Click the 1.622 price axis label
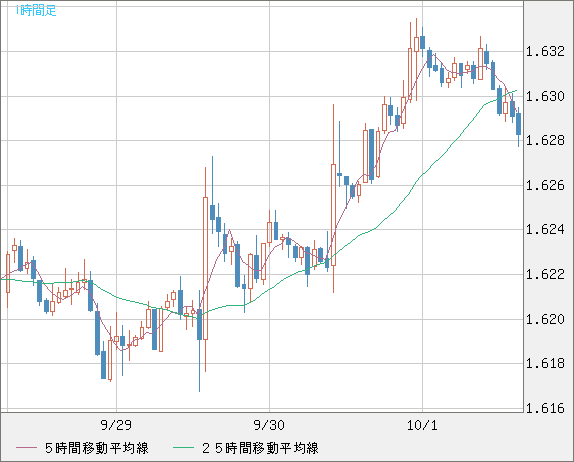This screenshot has width=574, height=462. click(x=545, y=275)
